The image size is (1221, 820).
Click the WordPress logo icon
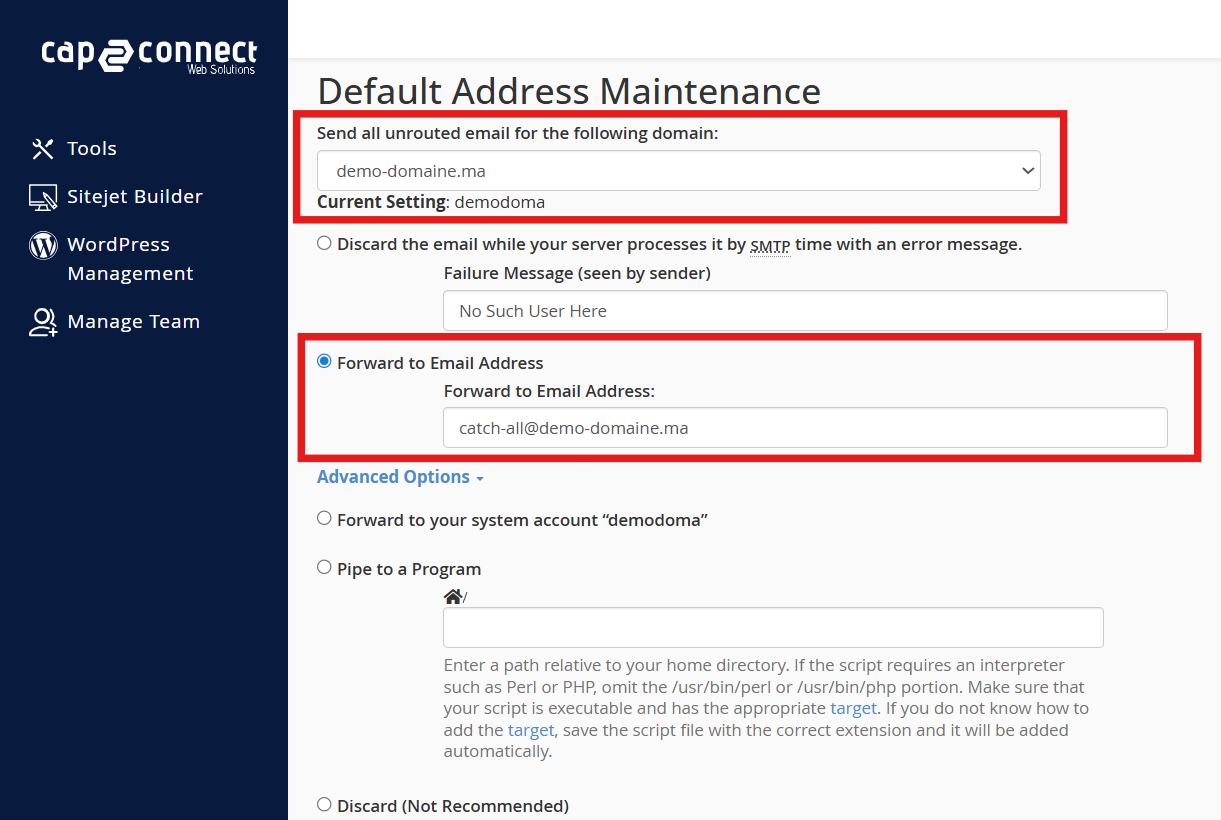[x=43, y=245]
